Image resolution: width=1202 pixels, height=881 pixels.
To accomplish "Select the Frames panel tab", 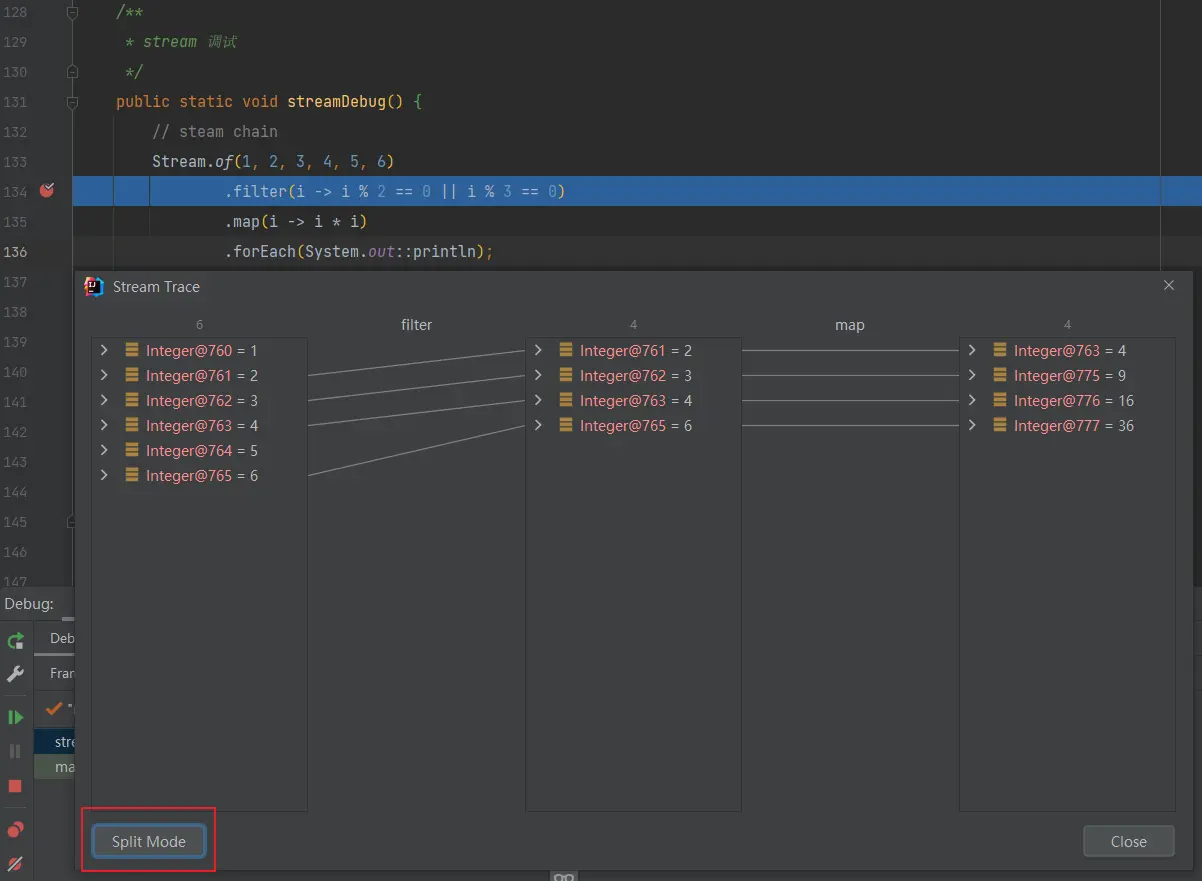I will tap(62, 673).
